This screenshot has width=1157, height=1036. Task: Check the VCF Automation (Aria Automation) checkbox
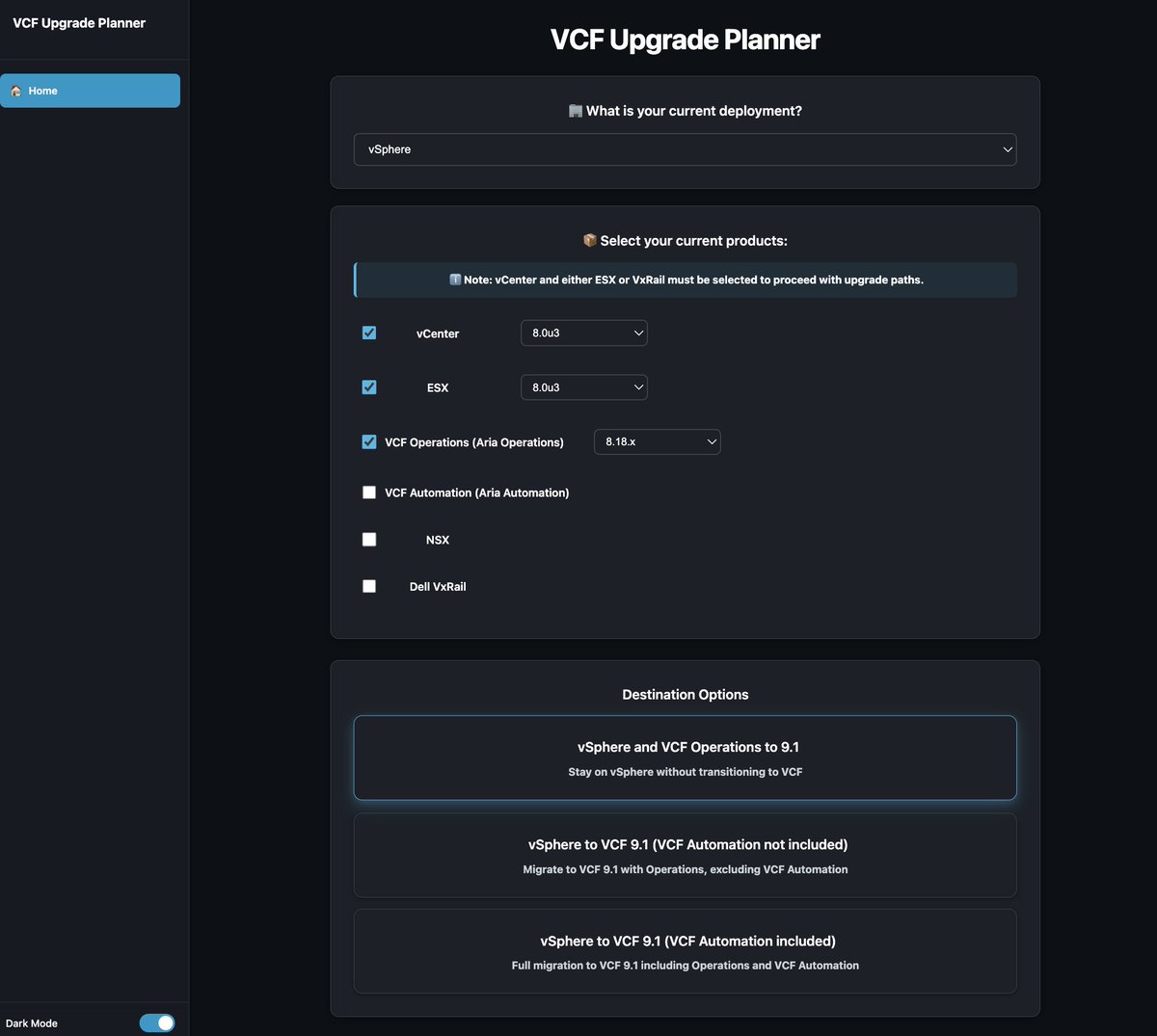(369, 492)
